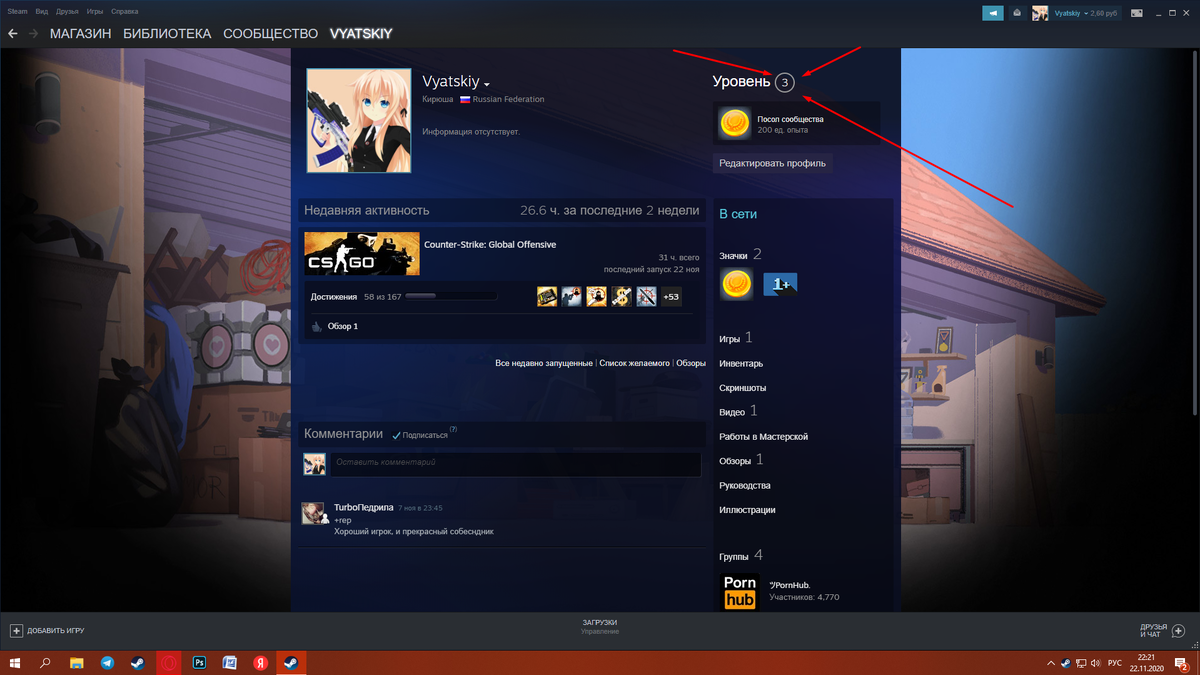This screenshot has width=1200, height=675.
Task: Show the +53 more achievements
Action: 671,296
